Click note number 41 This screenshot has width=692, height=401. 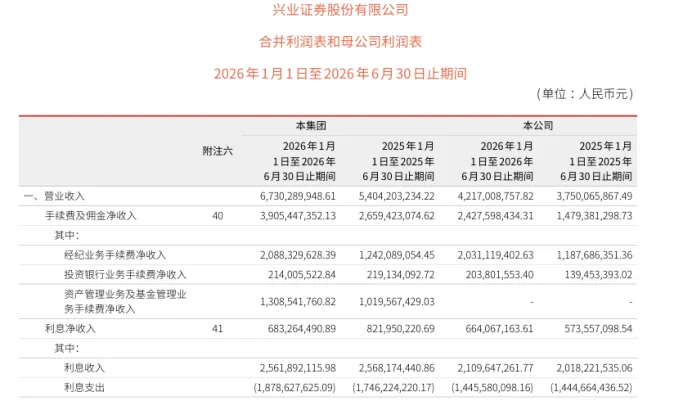click(218, 329)
